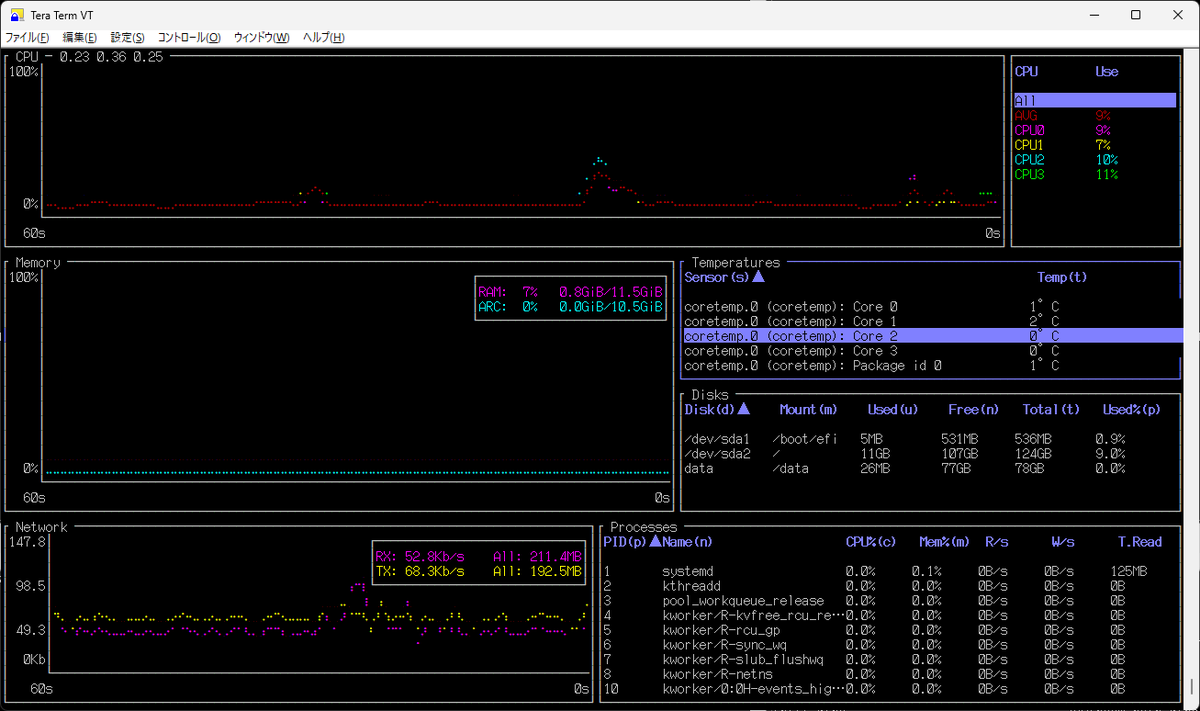Select the data disk row
The image size is (1200, 711).
pos(932,468)
